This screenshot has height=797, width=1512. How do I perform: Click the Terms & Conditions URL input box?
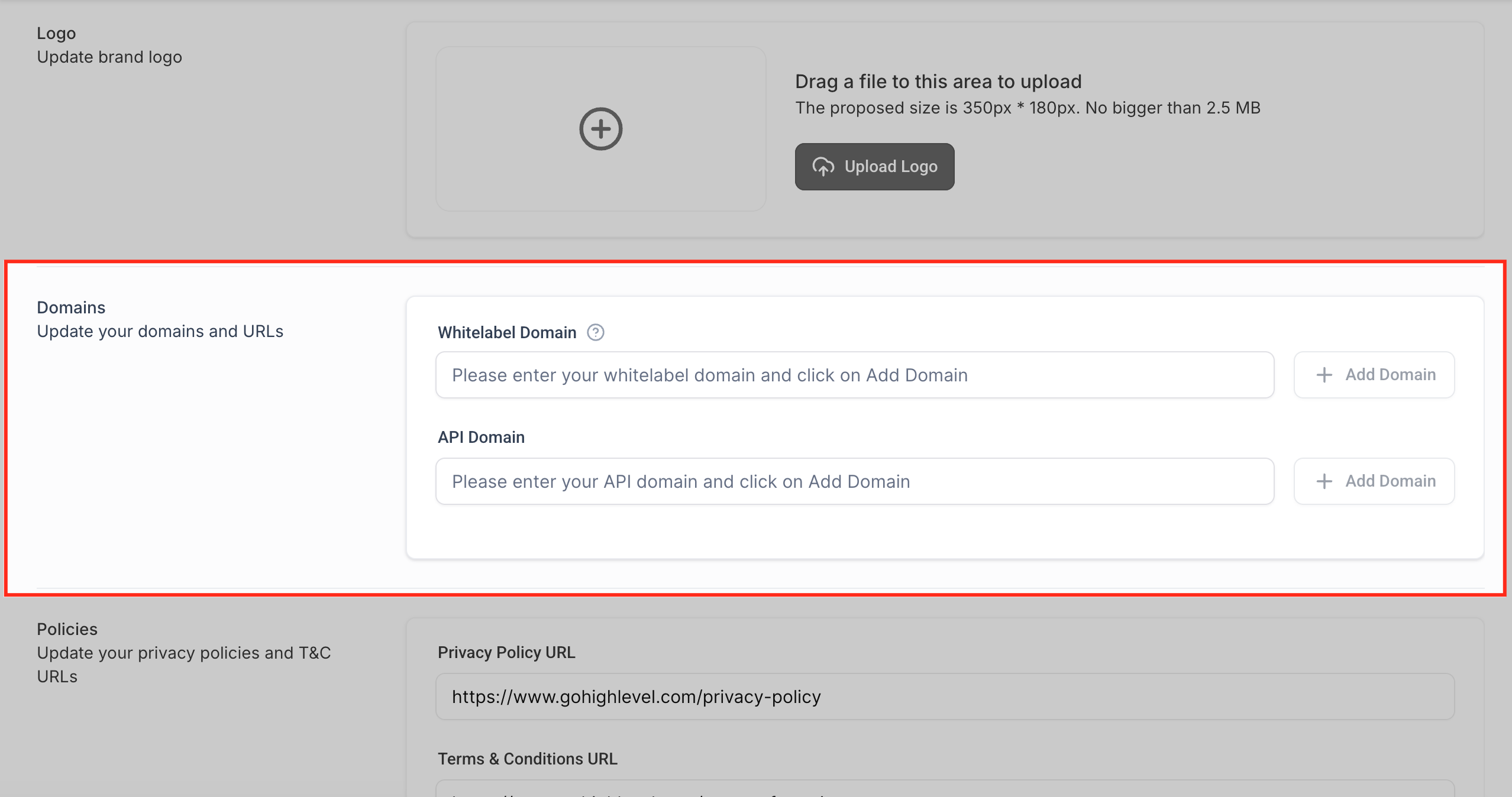944,790
